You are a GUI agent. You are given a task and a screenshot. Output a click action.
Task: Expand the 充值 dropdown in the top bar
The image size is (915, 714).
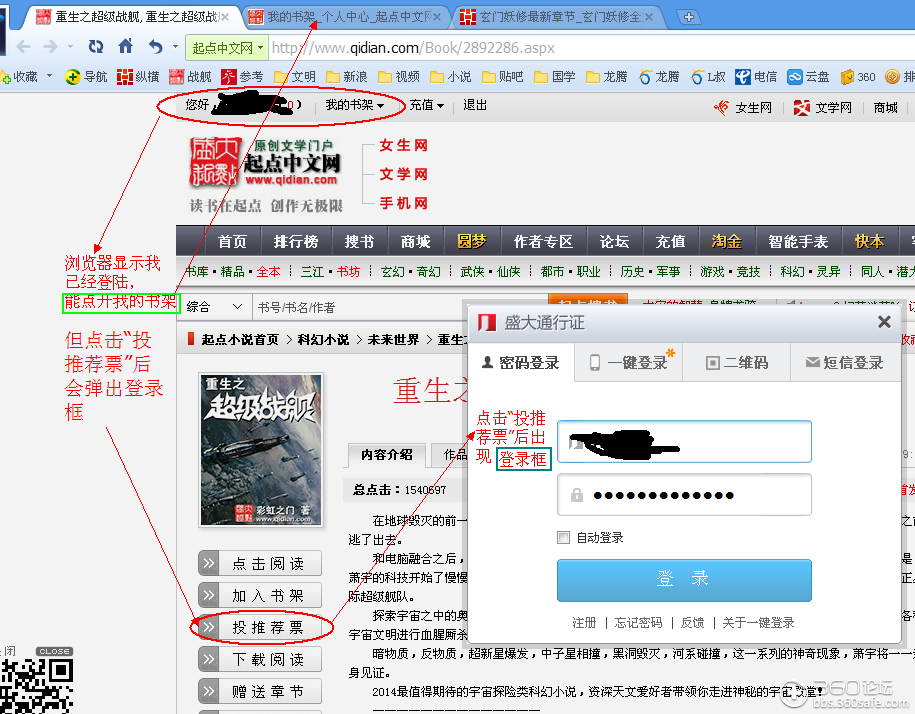tap(427, 105)
